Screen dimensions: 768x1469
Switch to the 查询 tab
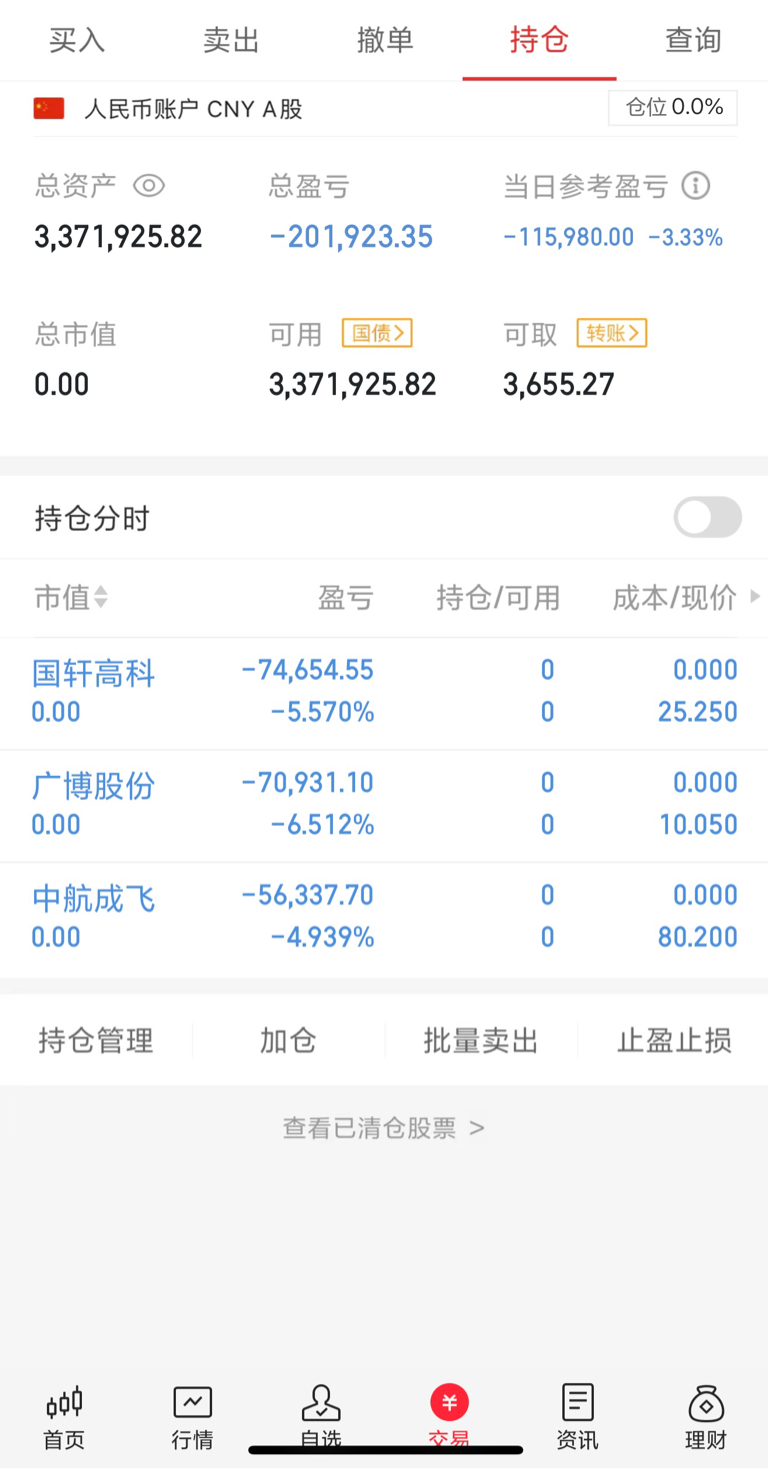click(x=693, y=40)
